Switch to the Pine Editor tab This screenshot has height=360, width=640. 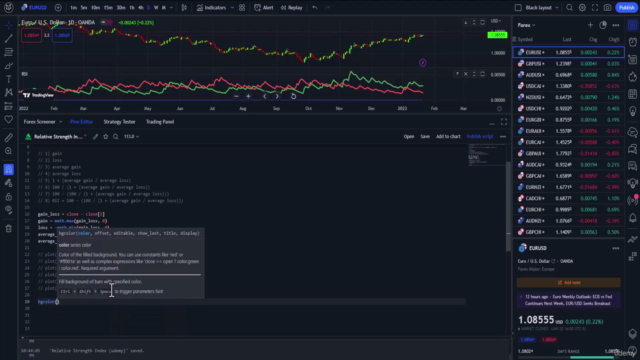pyautogui.click(x=82, y=122)
